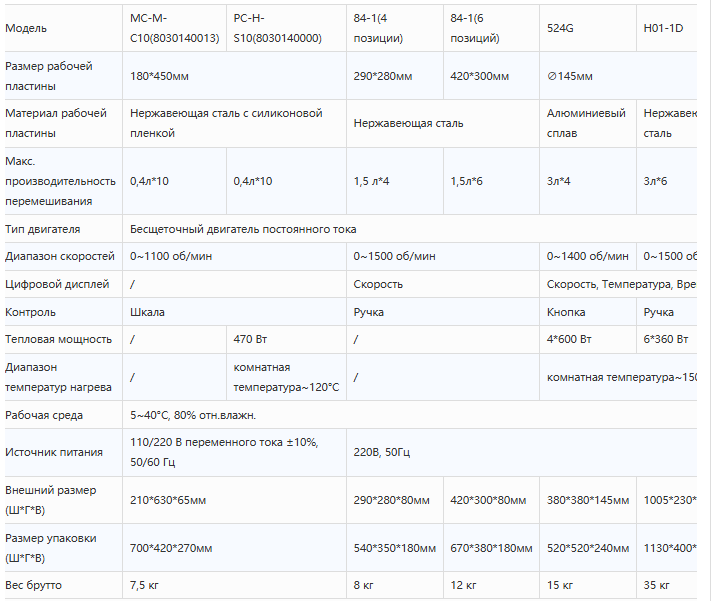Click the 524G model header cell
This screenshot has height=601, width=713.
coord(587,28)
